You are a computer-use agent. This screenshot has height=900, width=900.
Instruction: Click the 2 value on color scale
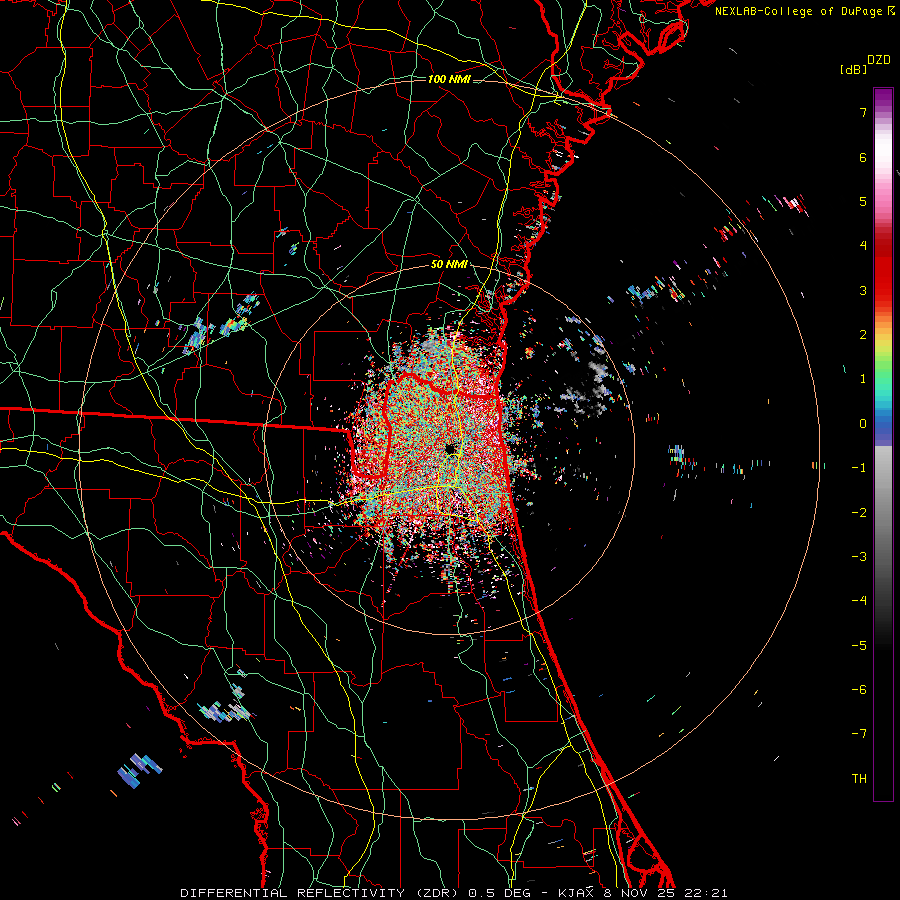click(862, 335)
